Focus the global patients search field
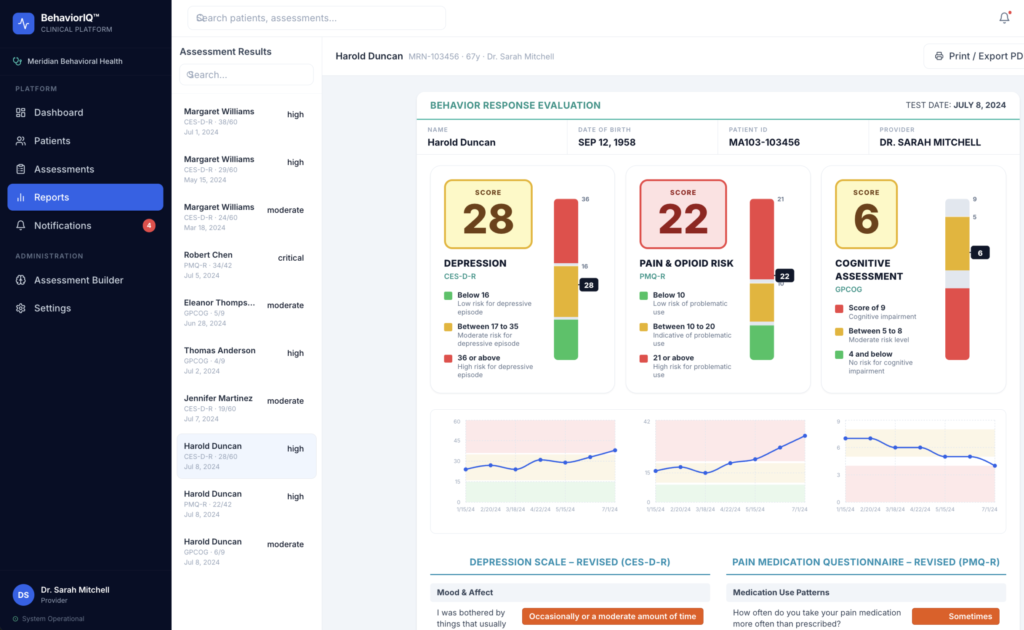This screenshot has width=1024, height=630. [317, 18]
